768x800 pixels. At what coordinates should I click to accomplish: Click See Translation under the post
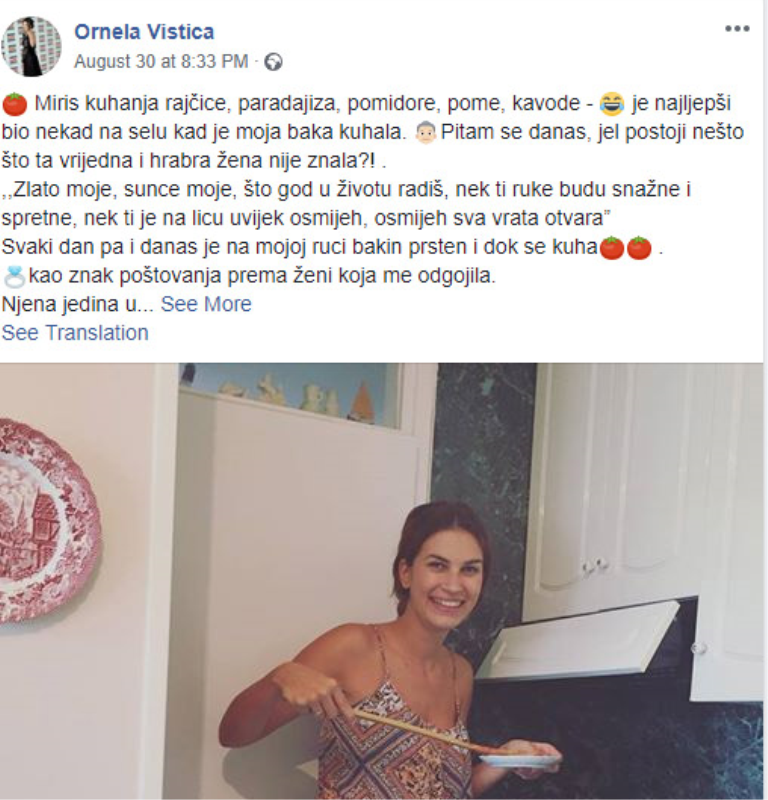(x=75, y=333)
